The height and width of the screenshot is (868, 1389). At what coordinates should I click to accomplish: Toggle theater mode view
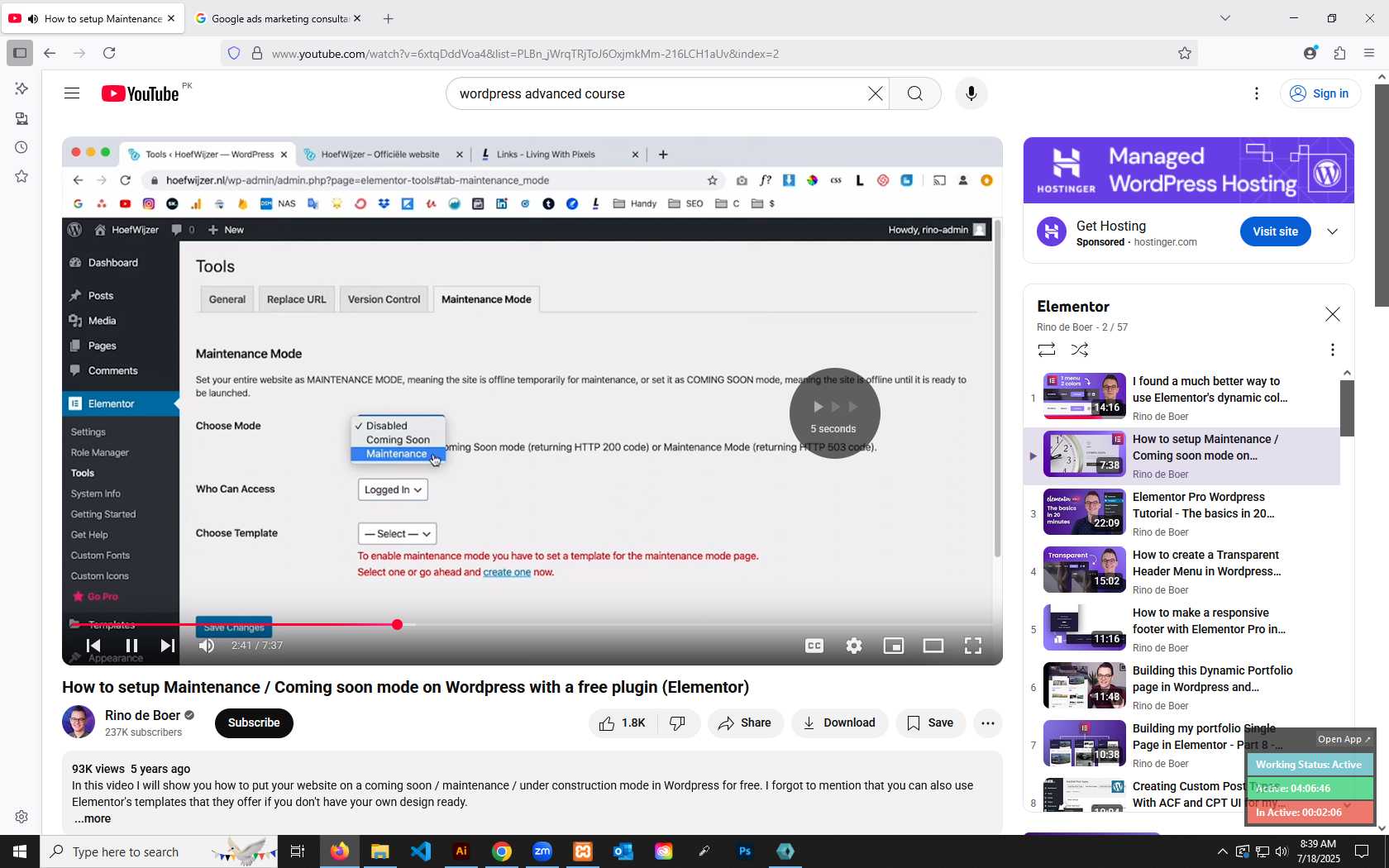point(933,646)
